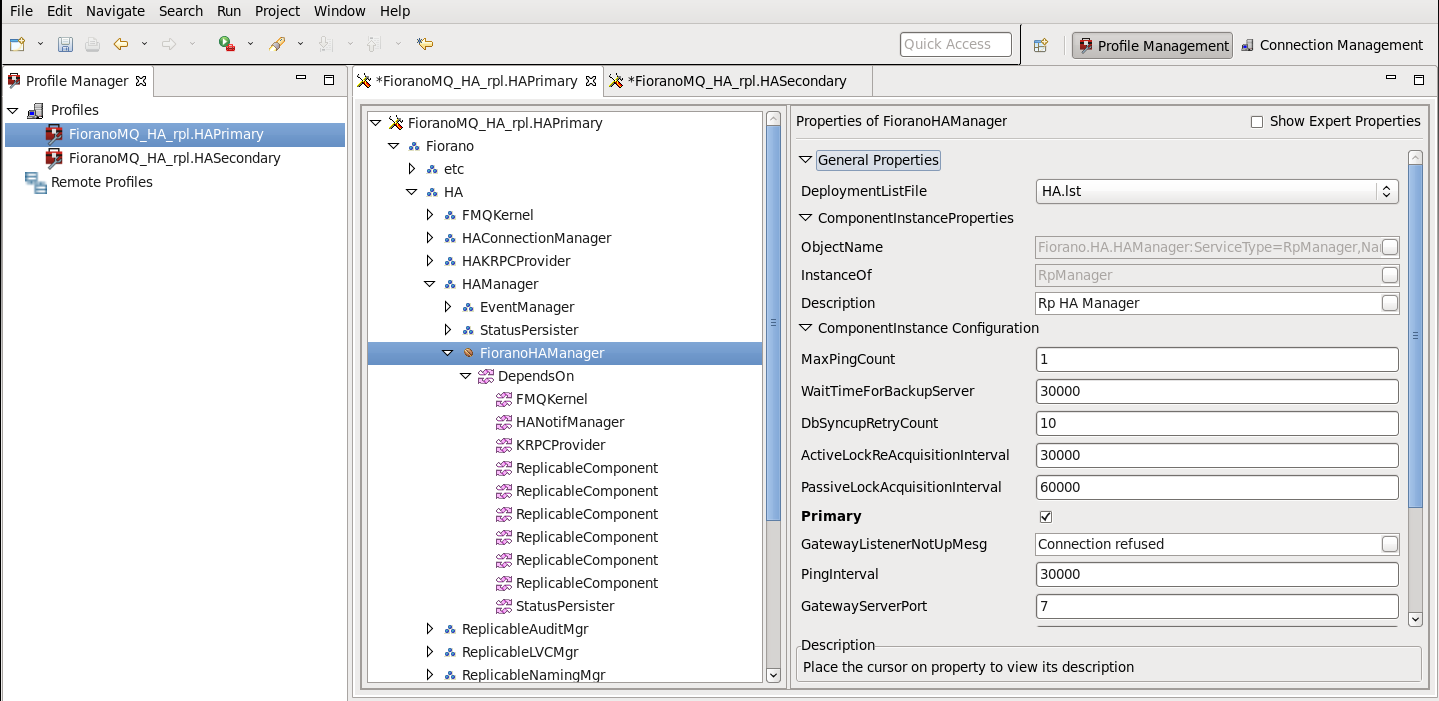Viewport: 1439px width, 701px height.
Task: Collapse the General Properties section
Action: point(806,160)
